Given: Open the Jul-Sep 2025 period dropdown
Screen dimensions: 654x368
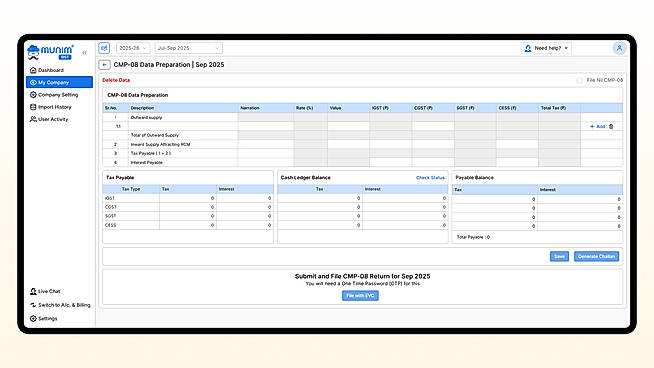Looking at the screenshot, I should tap(189, 48).
